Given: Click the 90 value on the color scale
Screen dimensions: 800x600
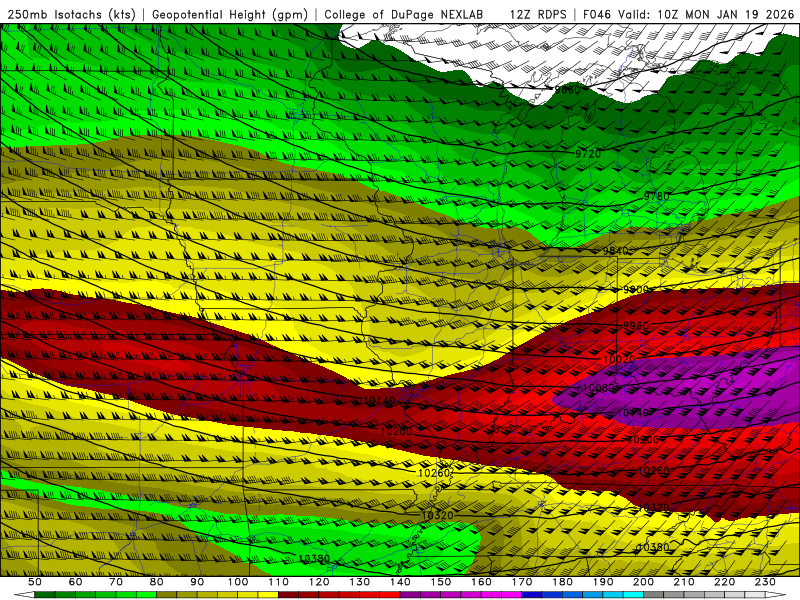Looking at the screenshot, I should [197, 582].
